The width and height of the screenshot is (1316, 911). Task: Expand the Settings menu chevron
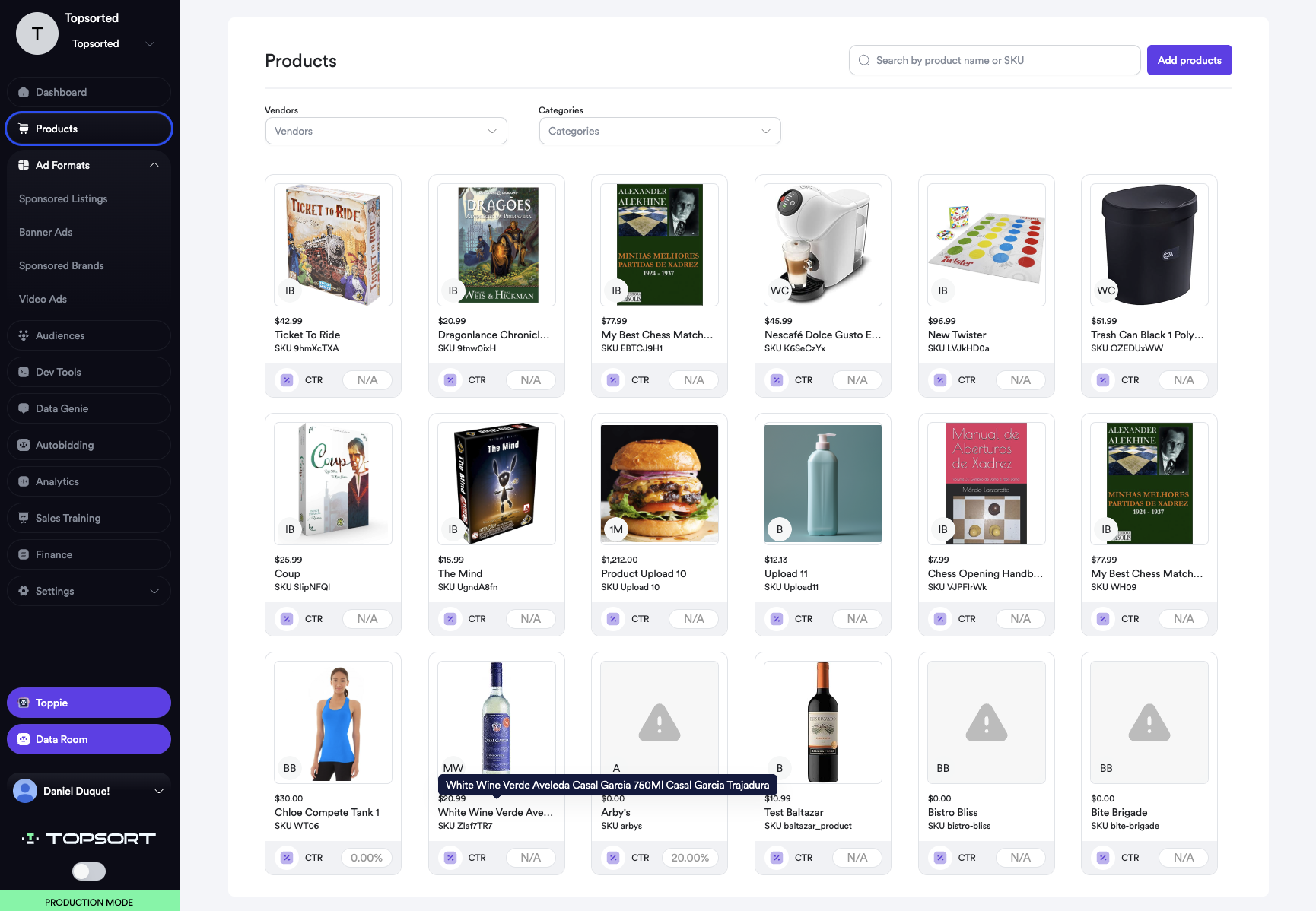click(x=154, y=591)
